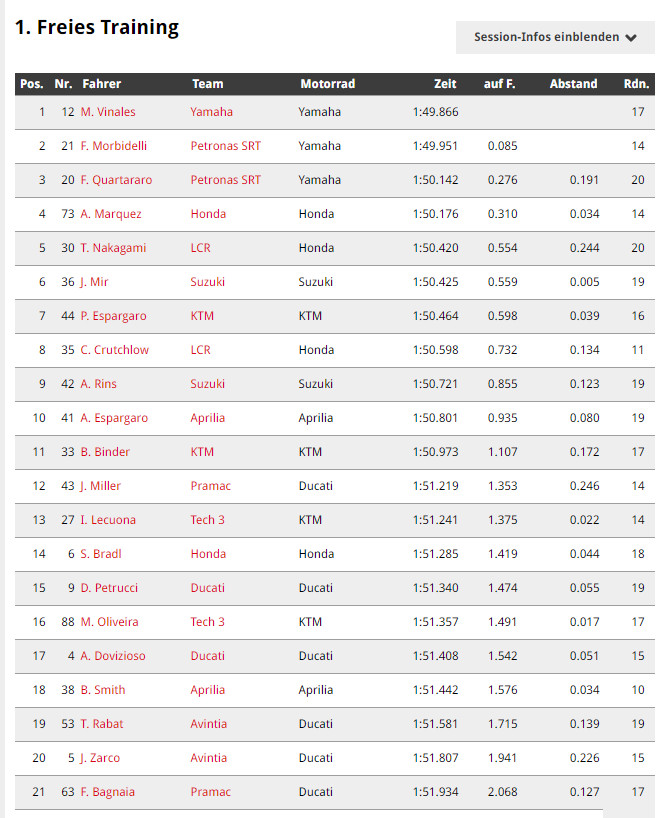The image size is (664, 818).
Task: Select F. Quartararo in the results
Action: [114, 180]
